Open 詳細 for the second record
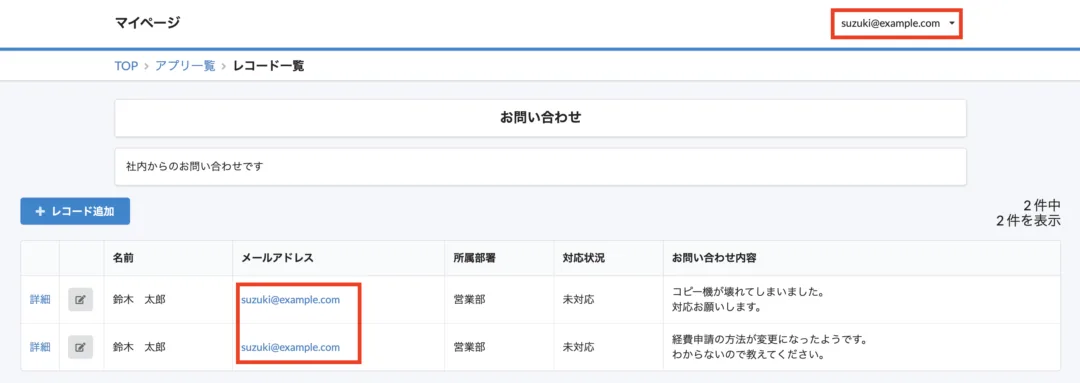This screenshot has height=383, width=1080. coord(40,347)
